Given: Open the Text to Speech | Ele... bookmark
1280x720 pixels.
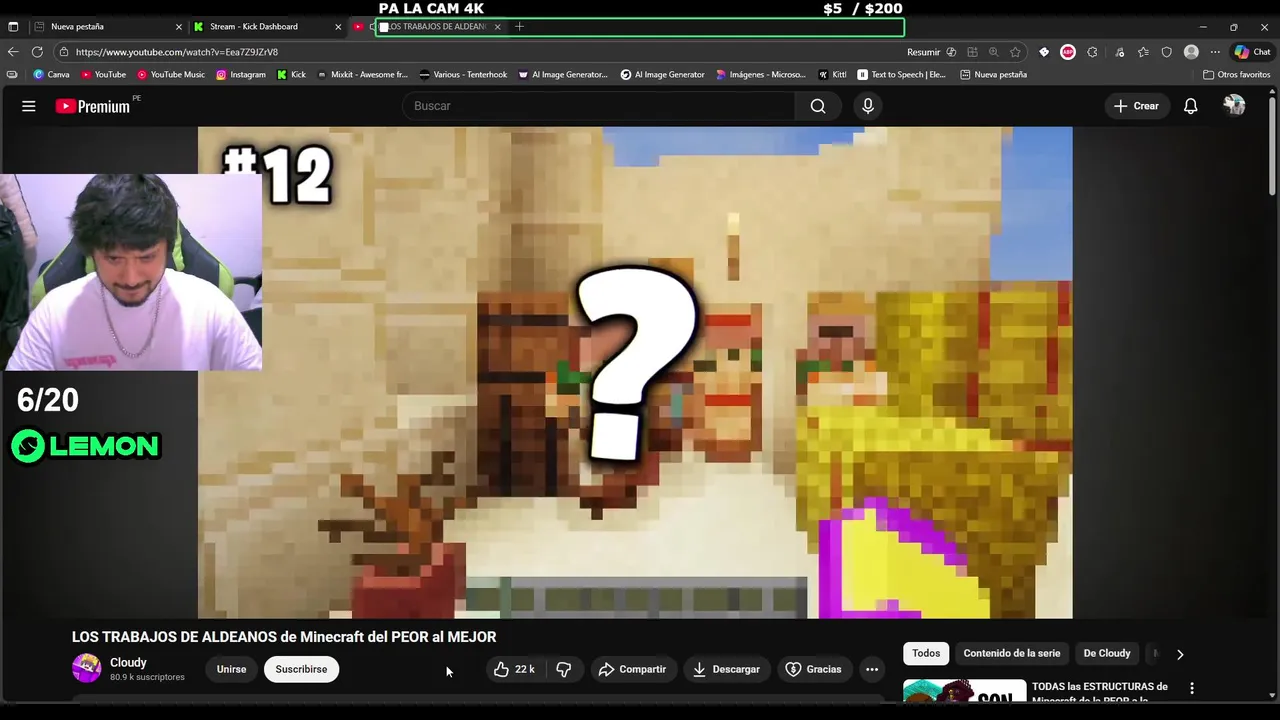Looking at the screenshot, I should [x=901, y=75].
